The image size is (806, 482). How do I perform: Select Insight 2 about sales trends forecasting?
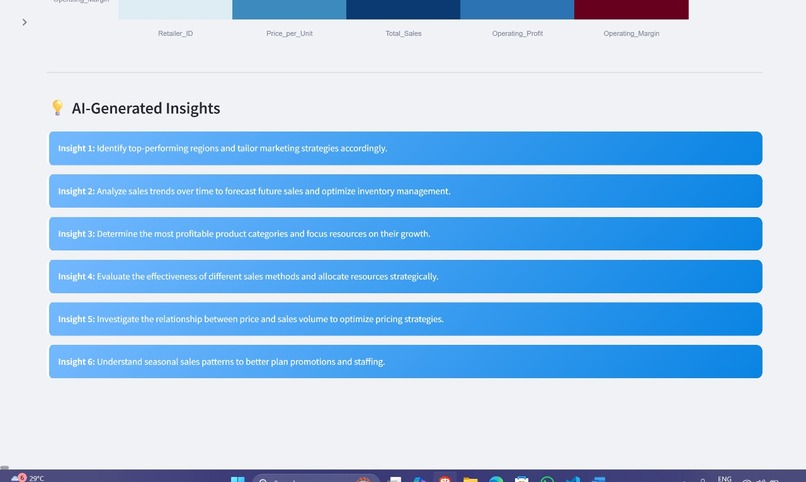406,191
